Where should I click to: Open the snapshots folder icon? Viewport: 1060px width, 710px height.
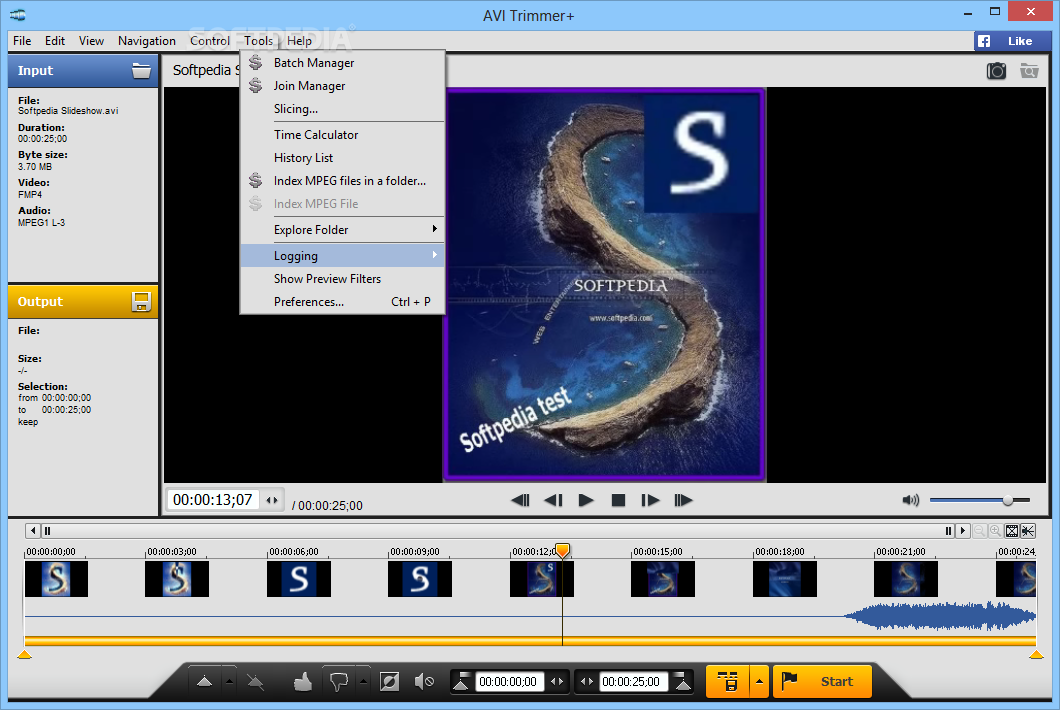(x=1029, y=70)
